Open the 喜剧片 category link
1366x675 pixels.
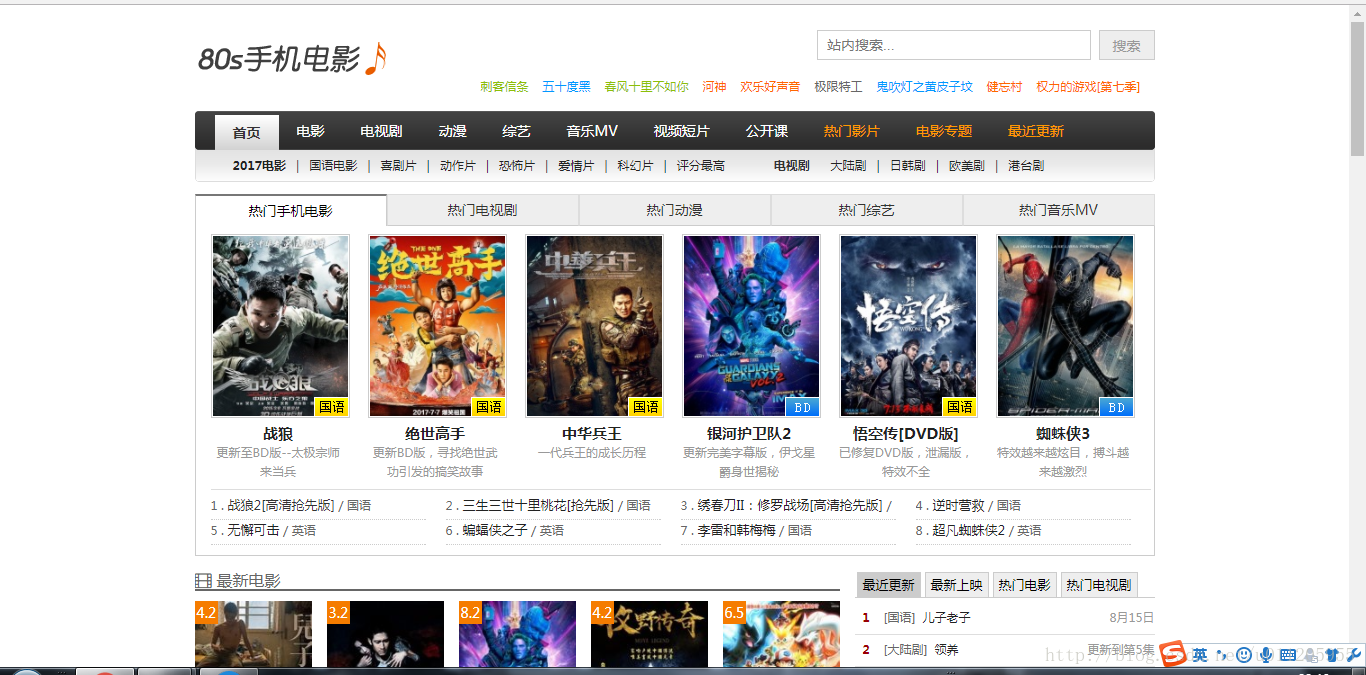coord(398,166)
